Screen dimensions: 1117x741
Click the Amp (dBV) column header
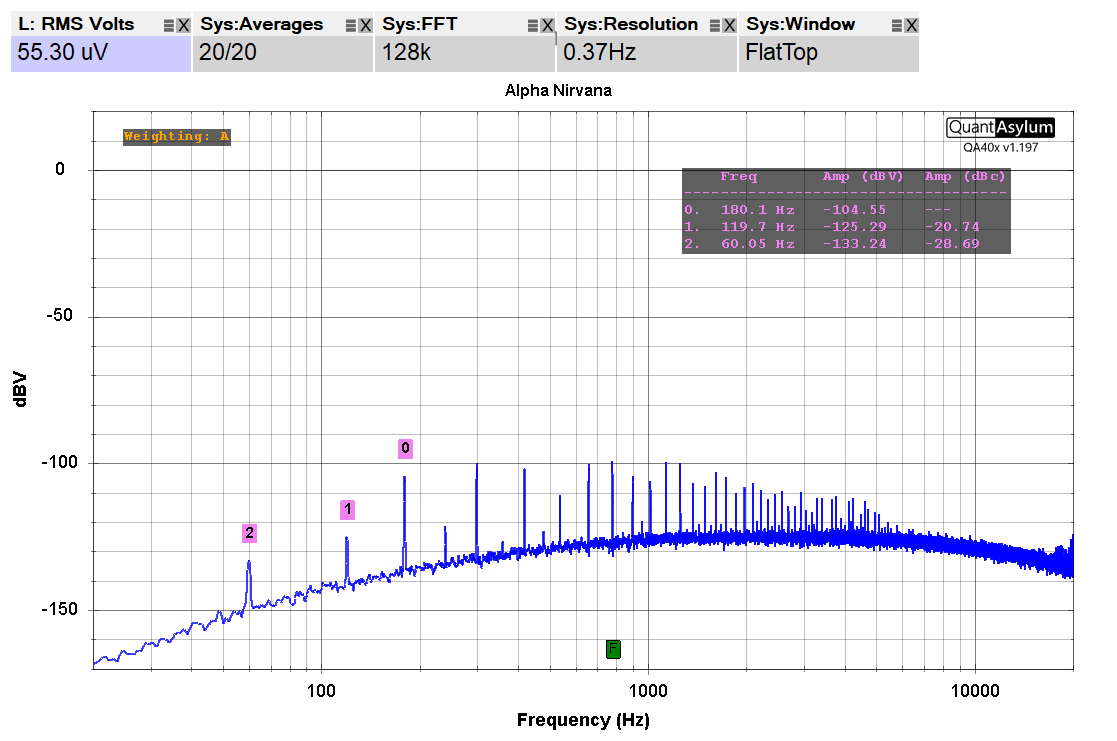(x=863, y=177)
